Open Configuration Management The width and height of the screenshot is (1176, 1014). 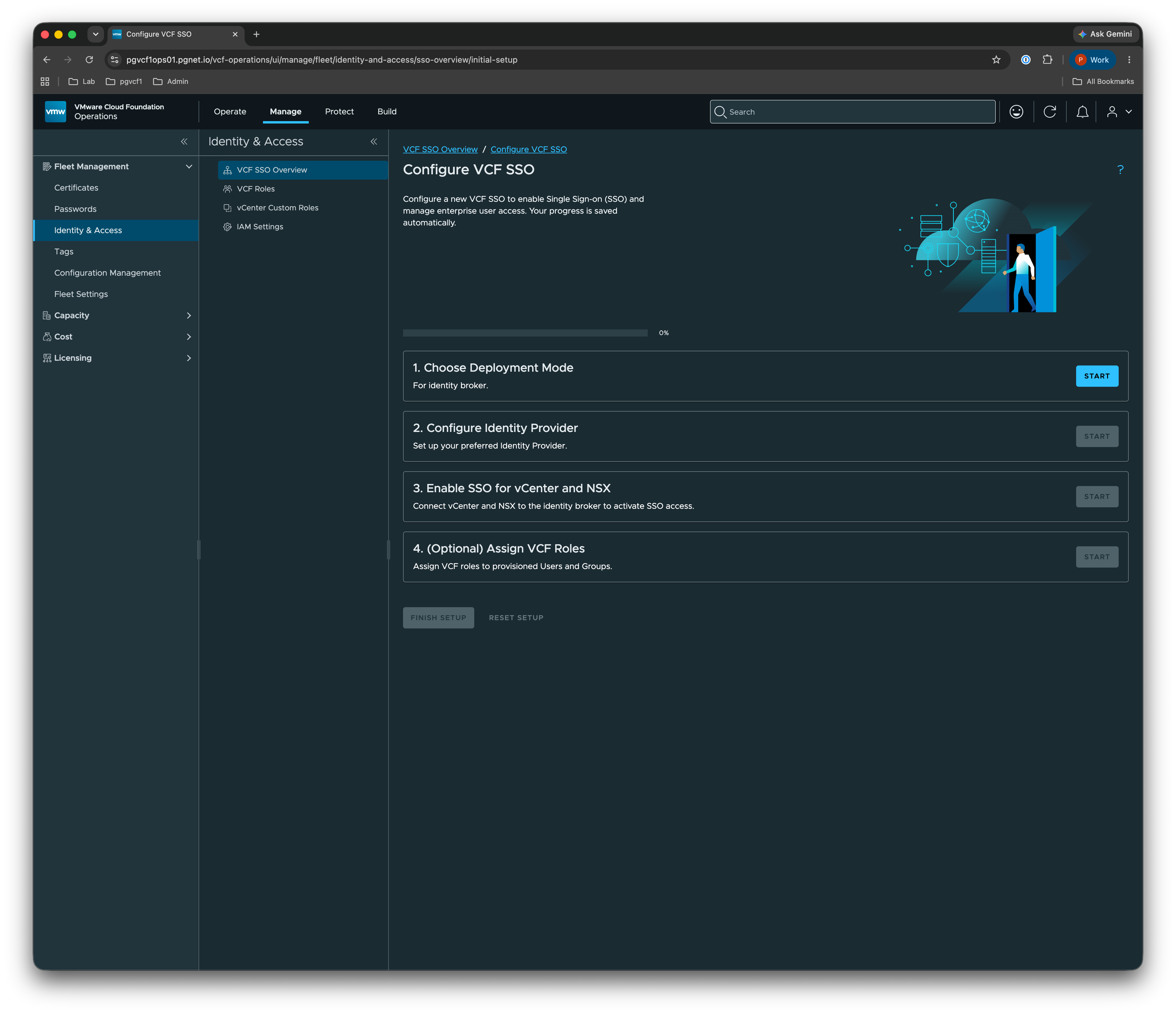[x=116, y=273]
